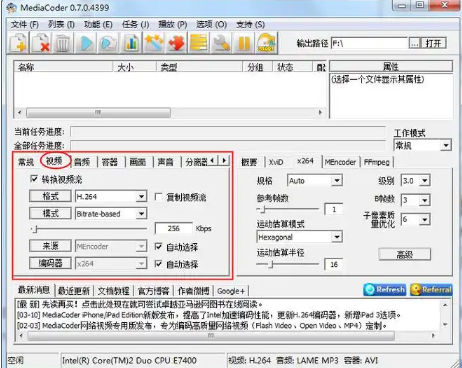462x368 pixels.
Task: Switch to the 容器 tab
Action: pyautogui.click(x=110, y=162)
